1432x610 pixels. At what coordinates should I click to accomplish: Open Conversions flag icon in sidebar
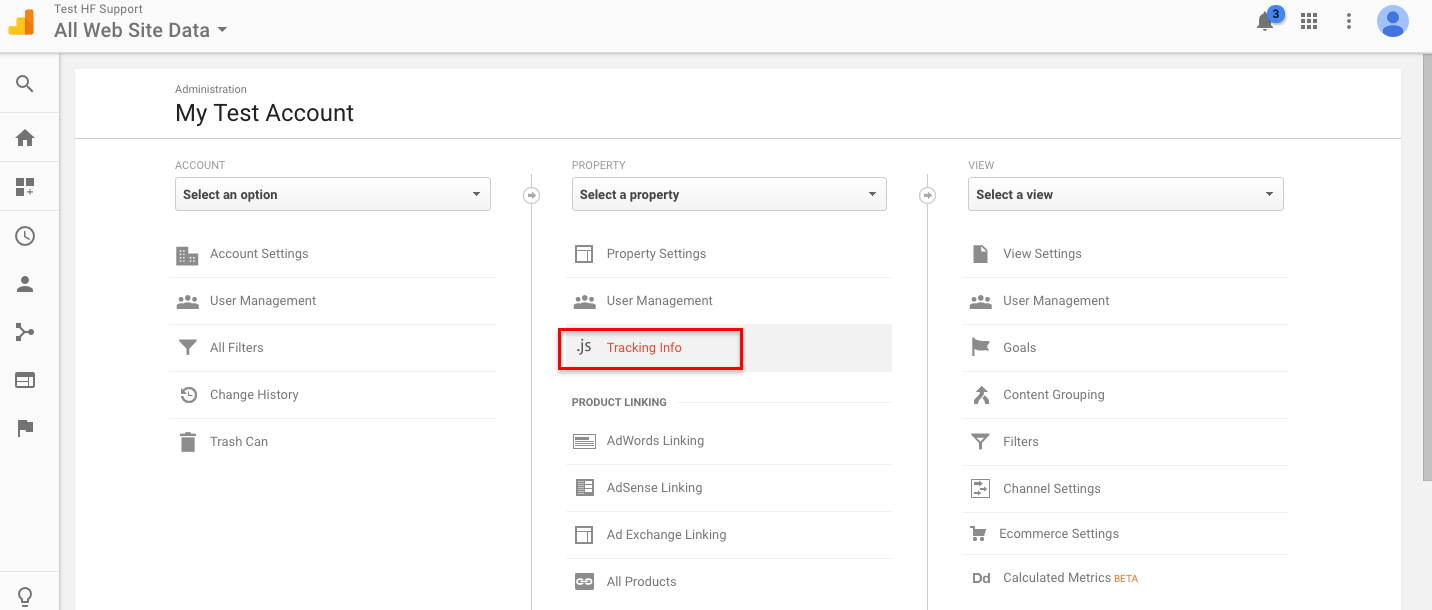coord(25,428)
